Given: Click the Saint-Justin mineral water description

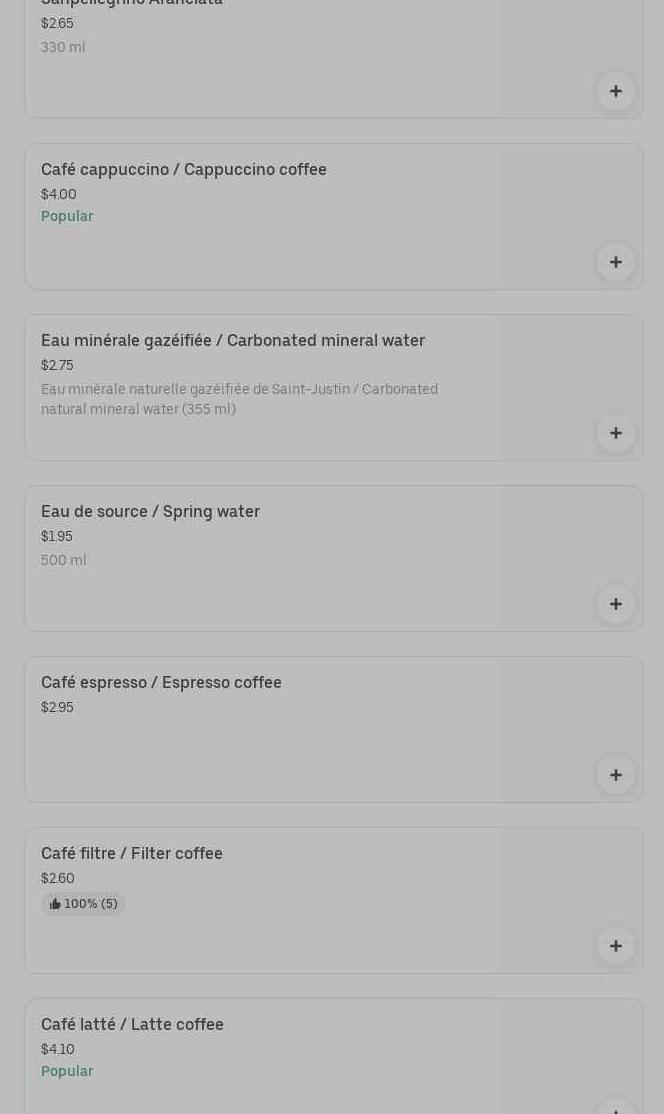Looking at the screenshot, I should pos(239,399).
